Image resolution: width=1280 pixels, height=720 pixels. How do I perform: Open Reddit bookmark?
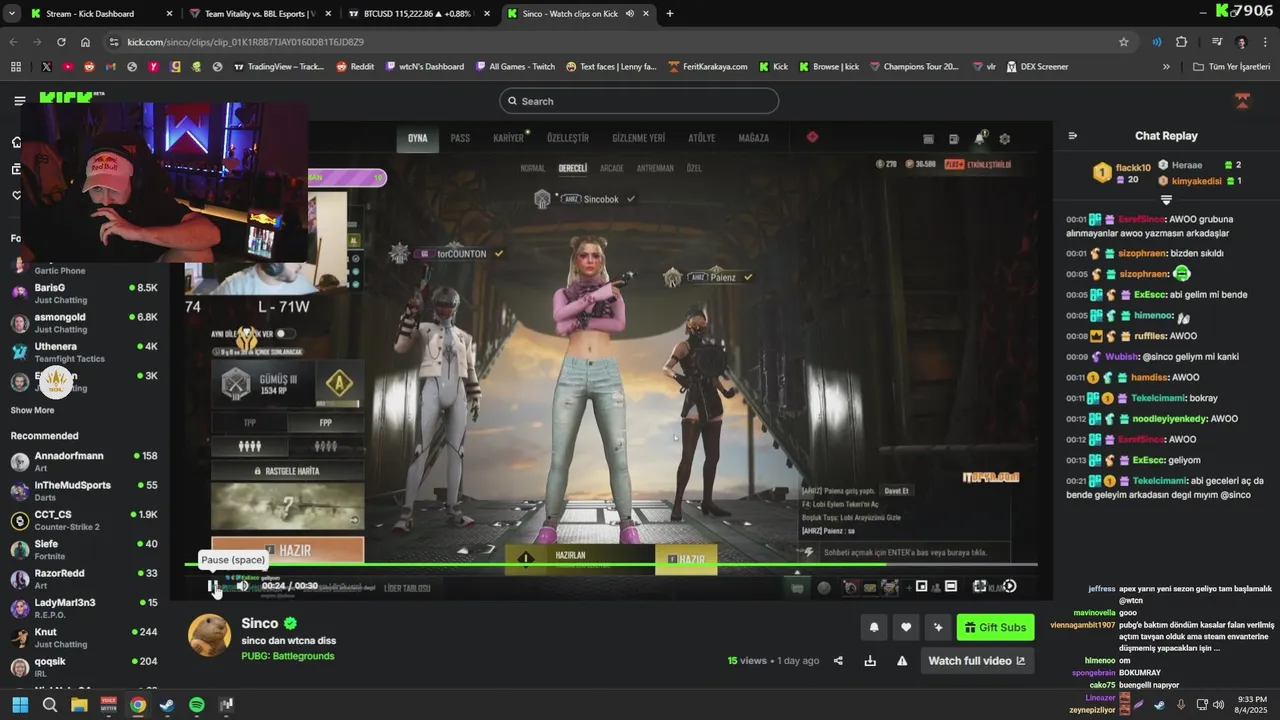click(x=356, y=67)
